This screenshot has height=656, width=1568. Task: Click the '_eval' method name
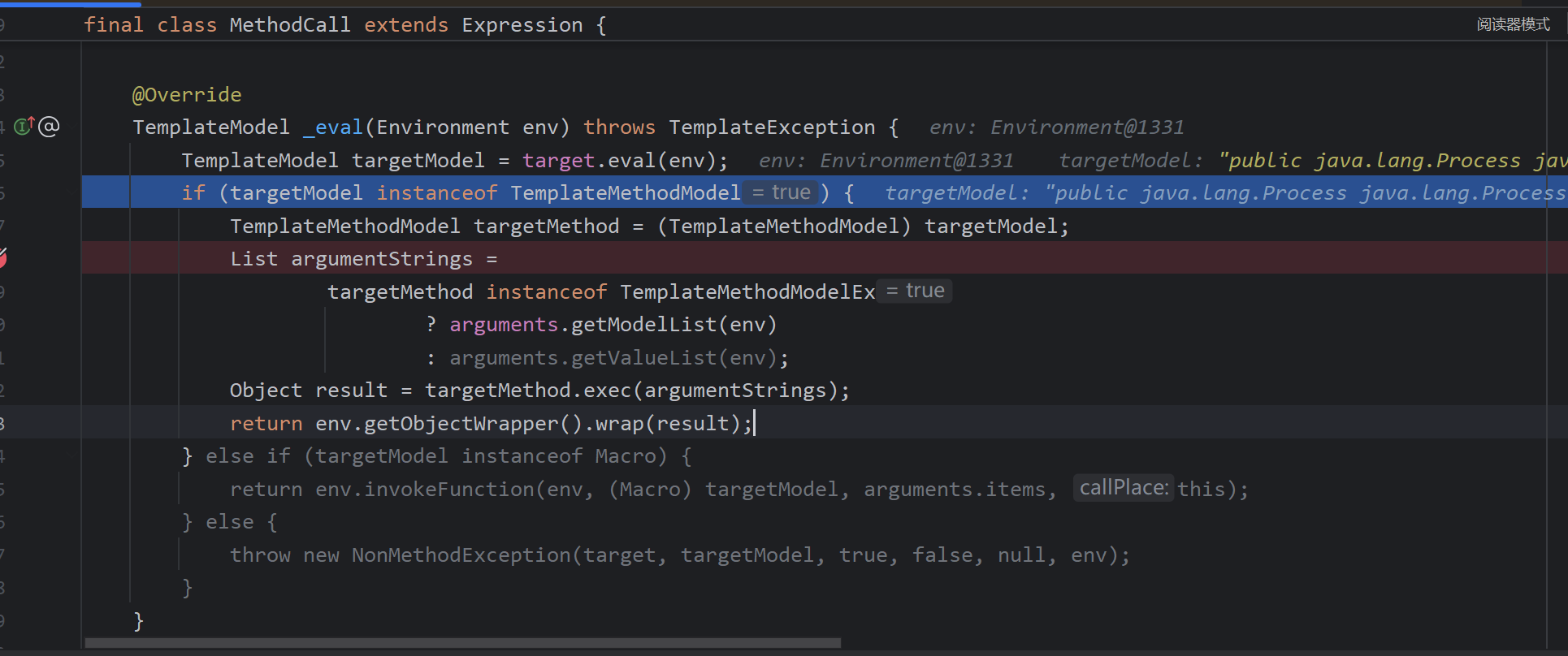point(333,127)
